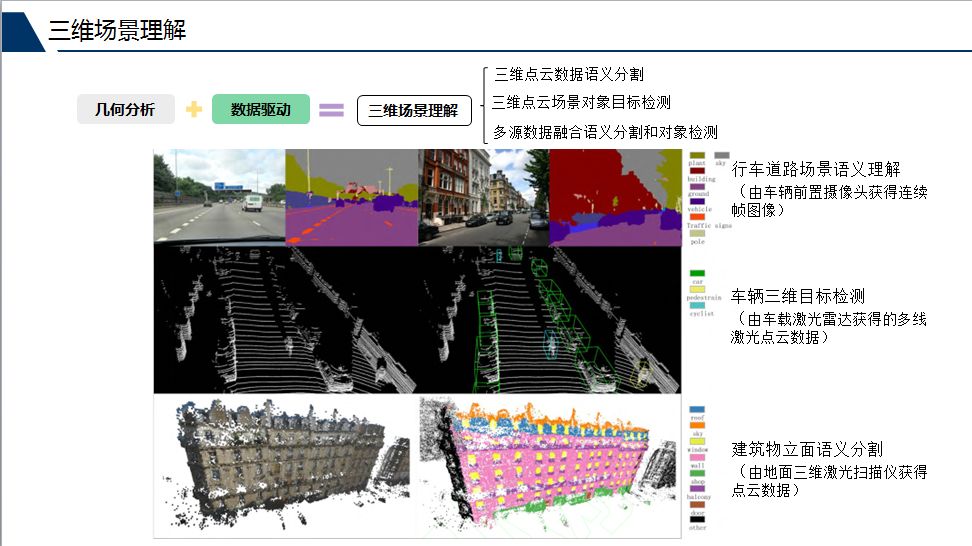Click the yellow swatch in facade legend
This screenshot has width=972, height=546.
pos(697,441)
